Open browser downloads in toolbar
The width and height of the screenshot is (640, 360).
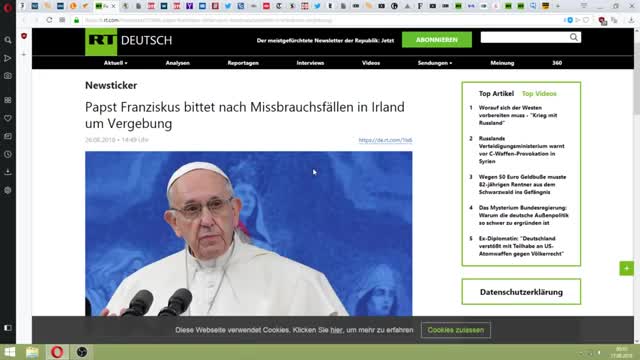pos(631,20)
